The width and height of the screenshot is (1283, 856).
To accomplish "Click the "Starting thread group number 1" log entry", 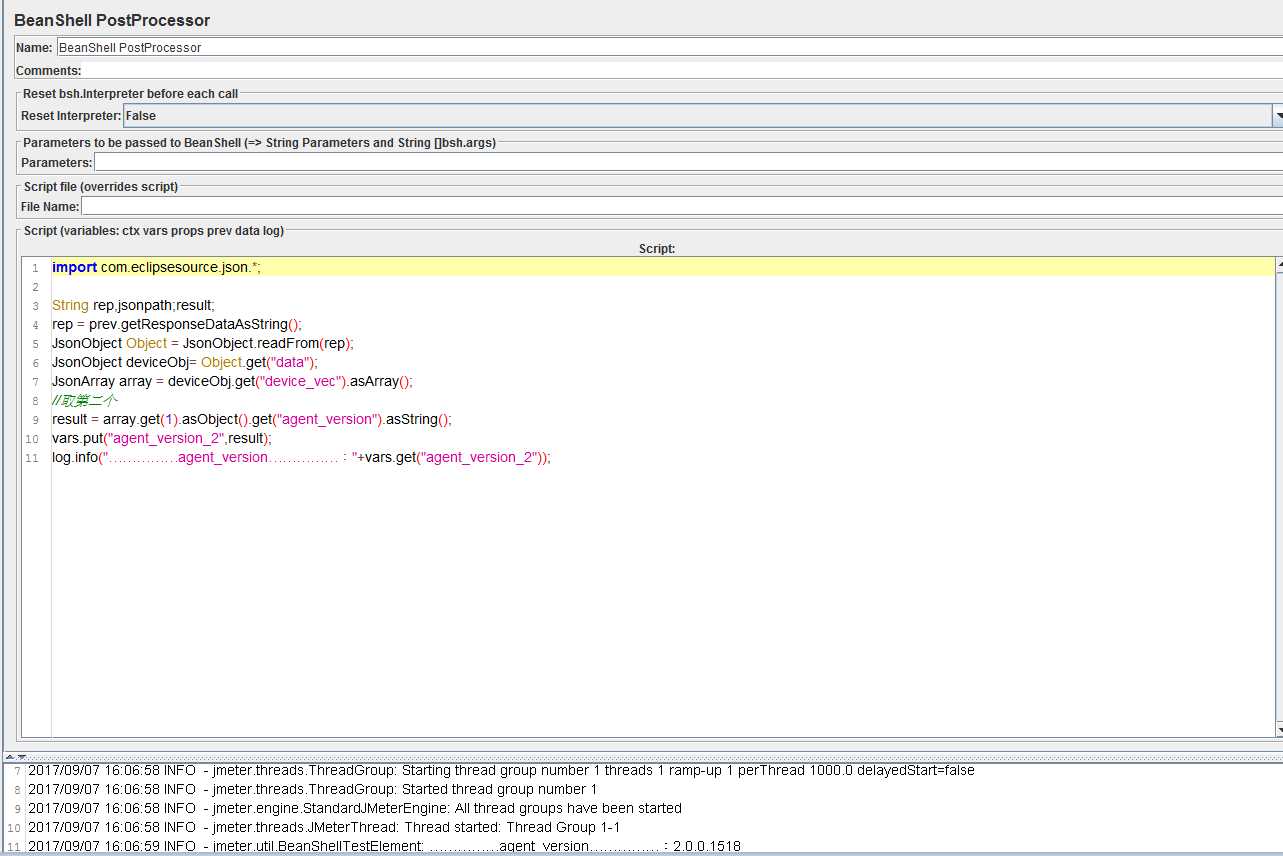I will tap(501, 770).
